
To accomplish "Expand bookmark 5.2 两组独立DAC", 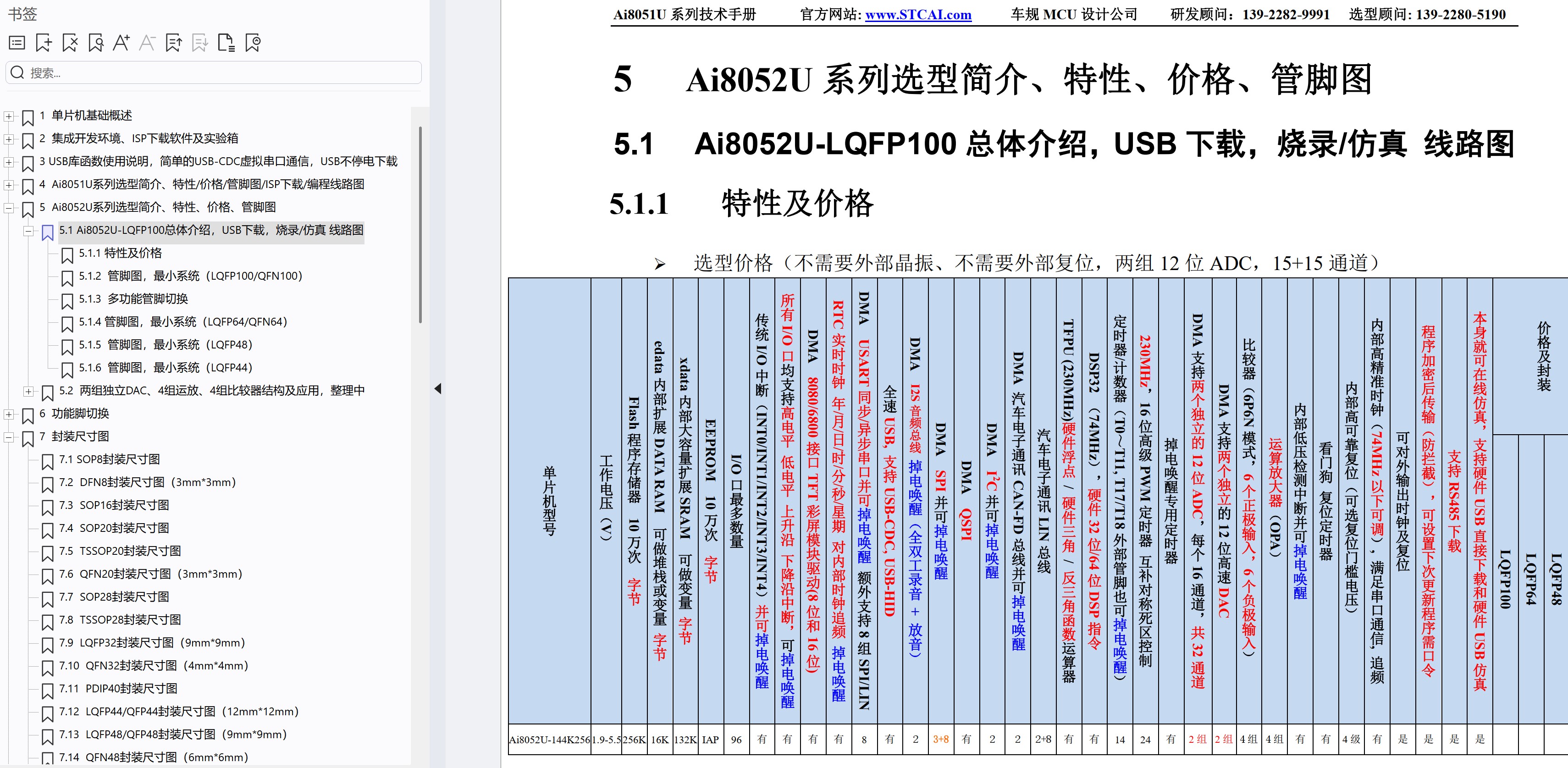I will tap(28, 391).
